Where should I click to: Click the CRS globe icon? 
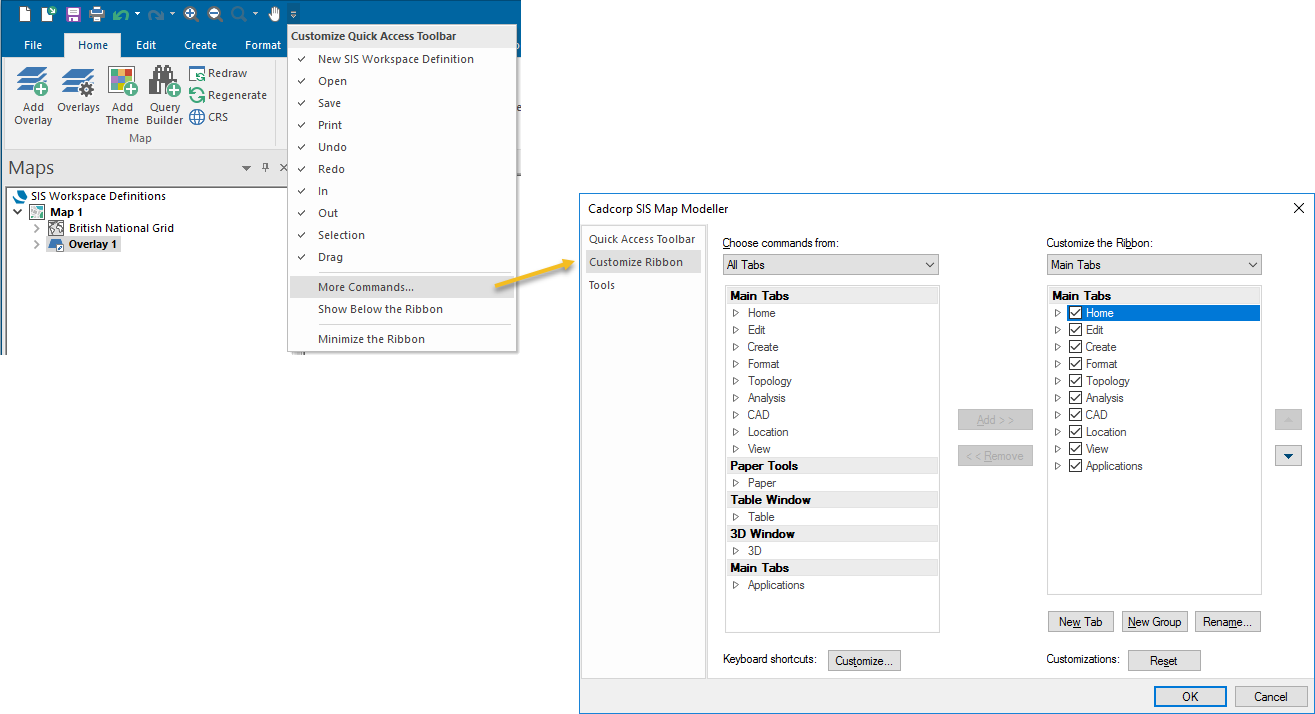coord(197,117)
